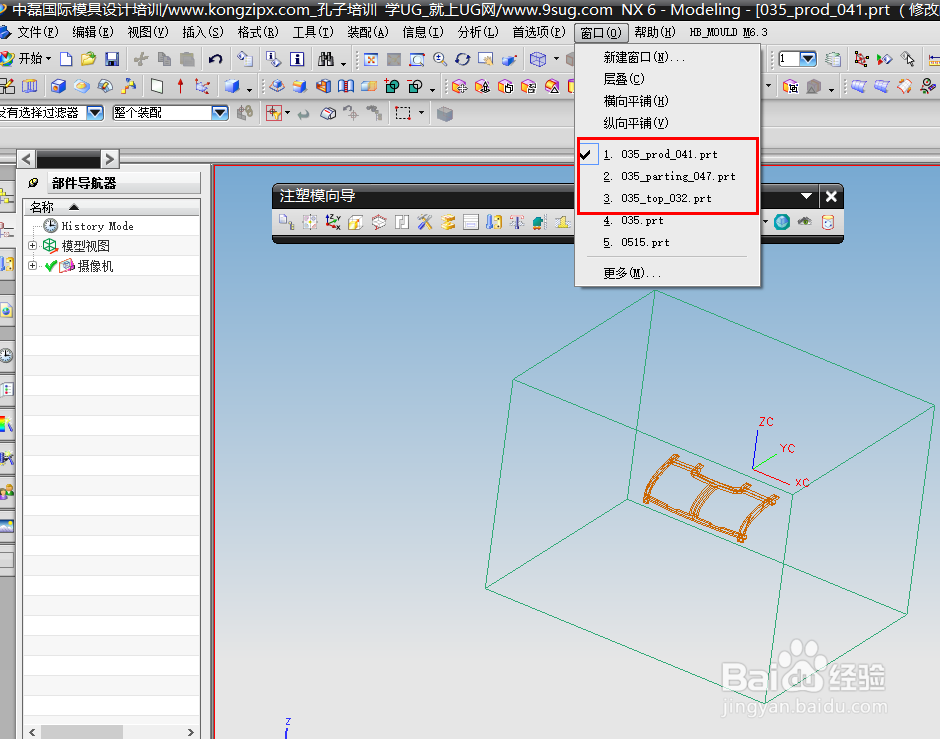Click the red datum axis arrow icon
Viewport: 940px width, 739px height.
180,86
